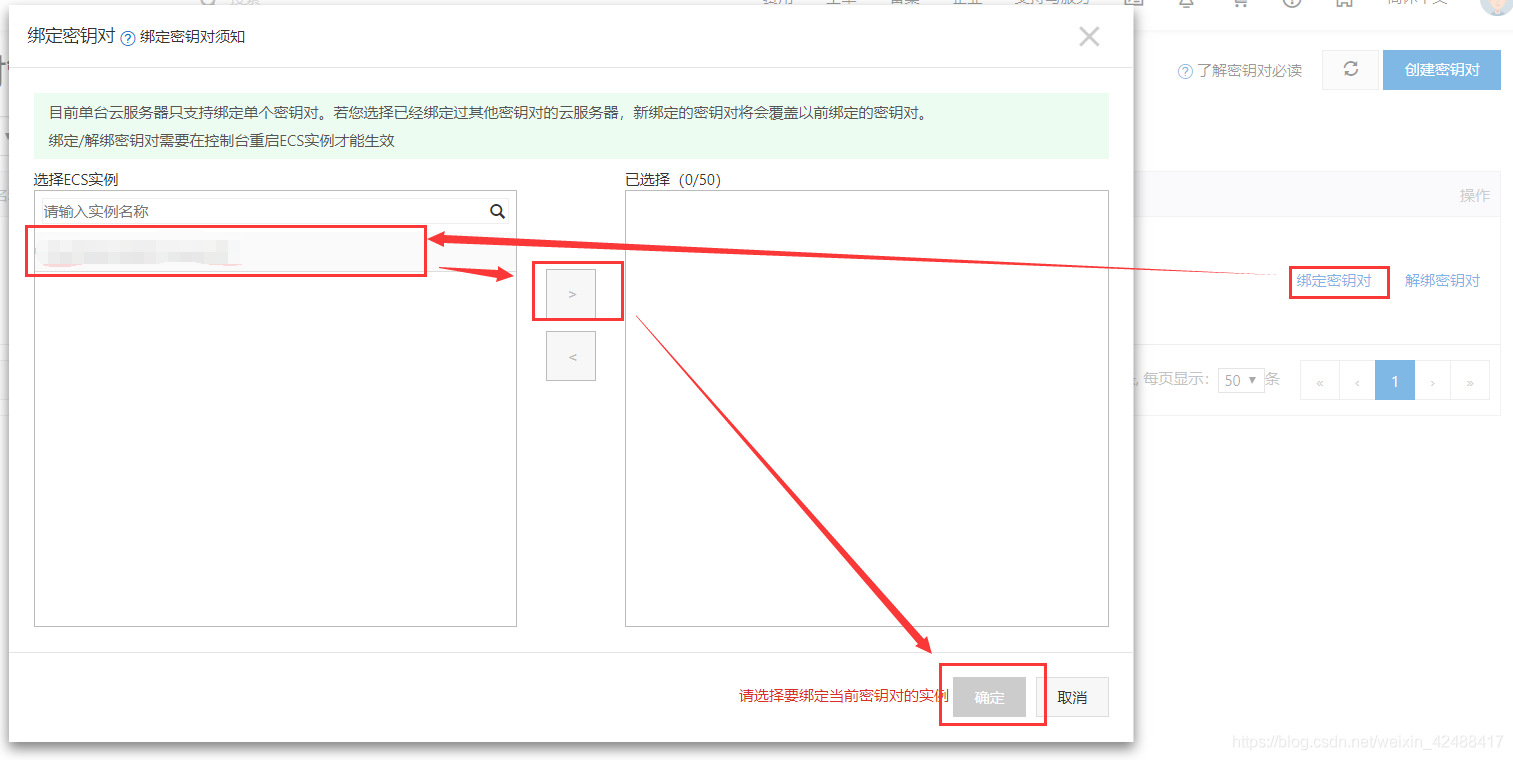Select page 1 in pagination
The image size is (1513, 760).
(x=1395, y=381)
